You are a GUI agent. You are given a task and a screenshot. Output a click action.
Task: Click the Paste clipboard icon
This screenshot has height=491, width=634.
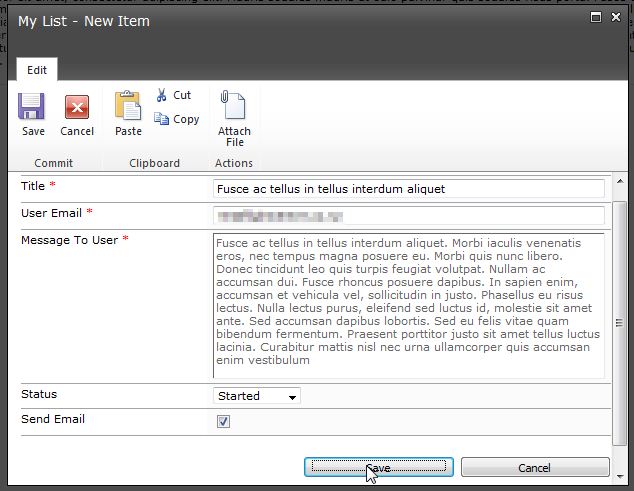[x=128, y=106]
